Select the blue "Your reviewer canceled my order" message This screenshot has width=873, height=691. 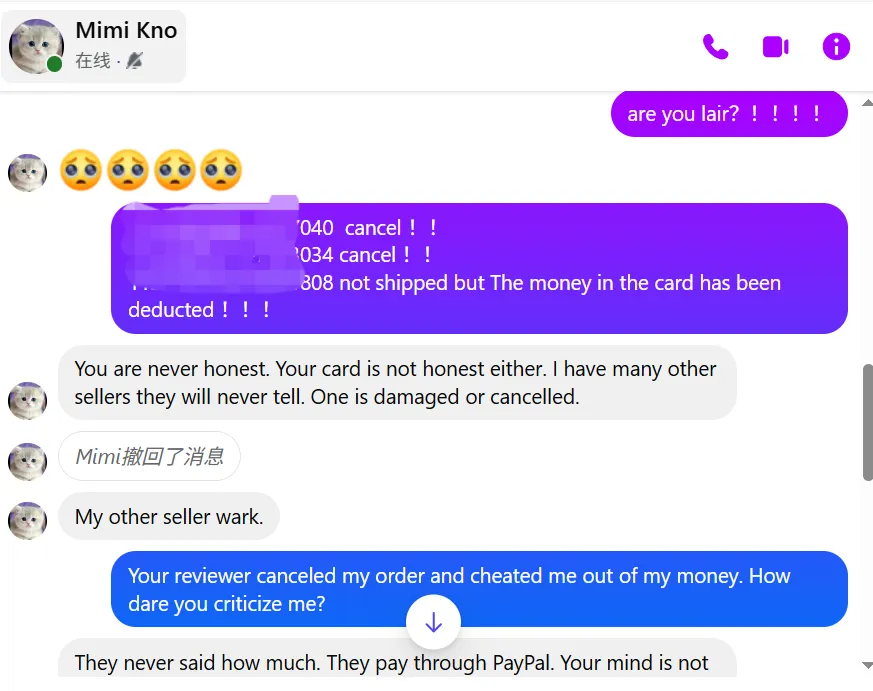[479, 589]
